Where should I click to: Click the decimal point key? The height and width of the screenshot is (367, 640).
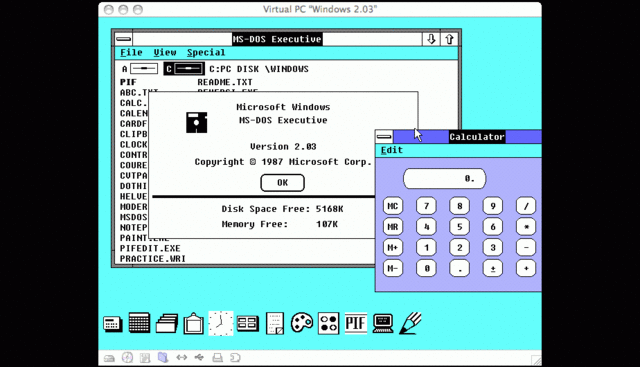460,268
